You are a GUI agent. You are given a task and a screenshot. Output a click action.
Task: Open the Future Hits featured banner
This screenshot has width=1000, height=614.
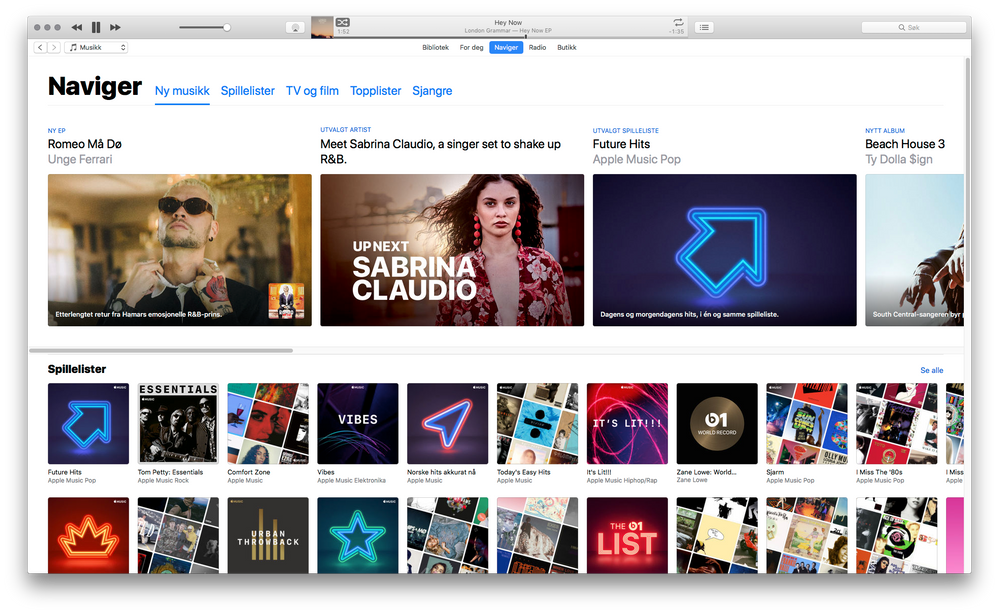pos(724,250)
